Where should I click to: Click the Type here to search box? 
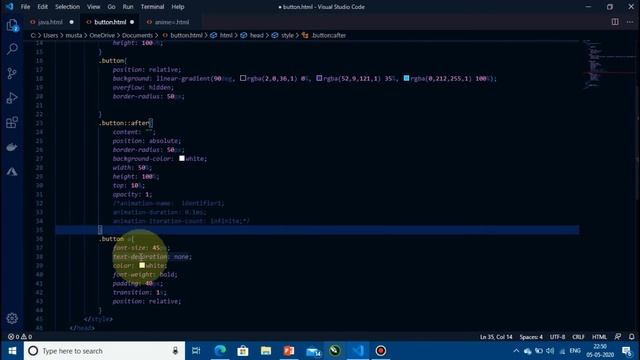[x=104, y=351]
